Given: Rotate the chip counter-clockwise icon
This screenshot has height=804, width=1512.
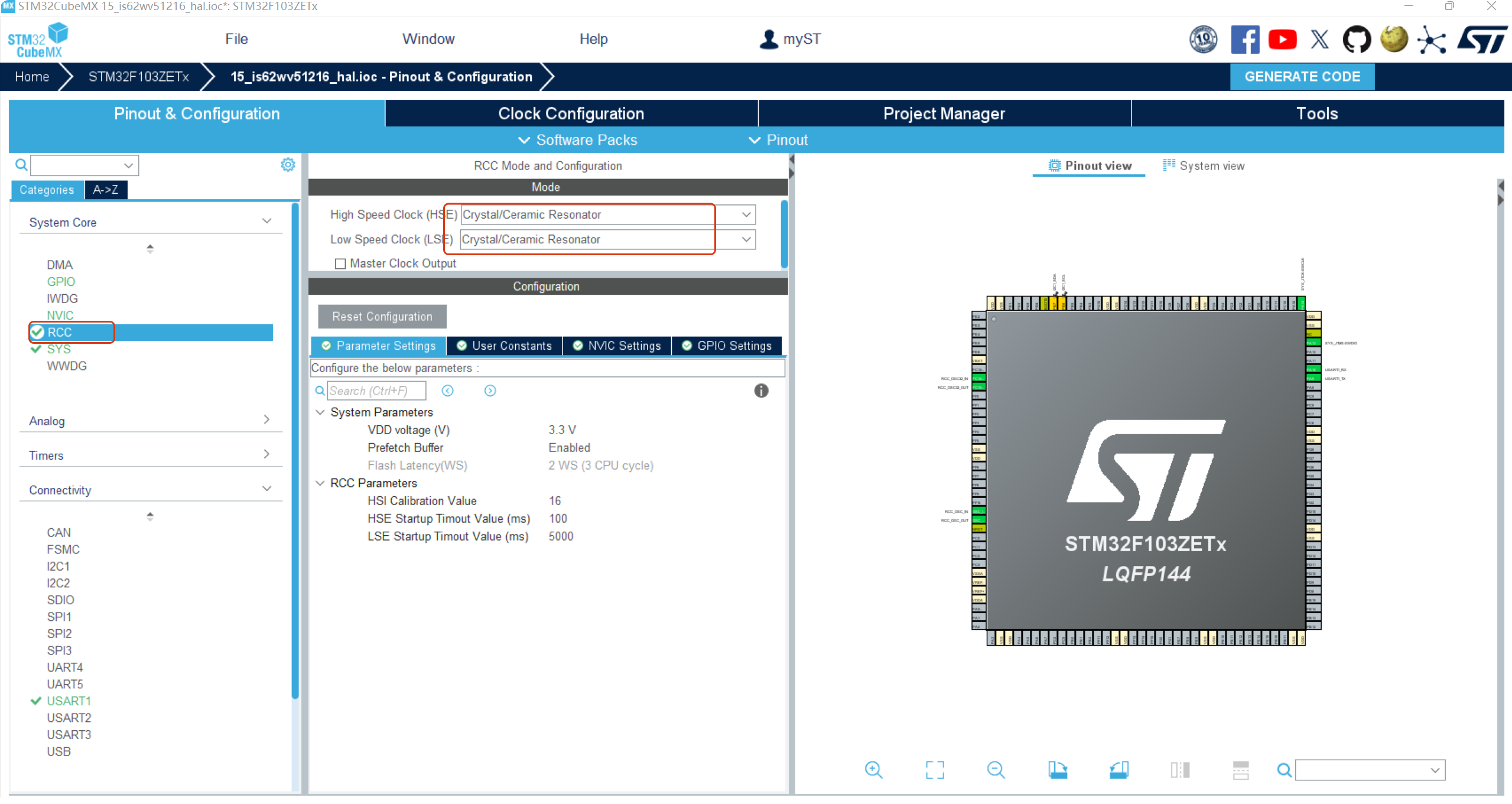Looking at the screenshot, I should coord(1118,770).
